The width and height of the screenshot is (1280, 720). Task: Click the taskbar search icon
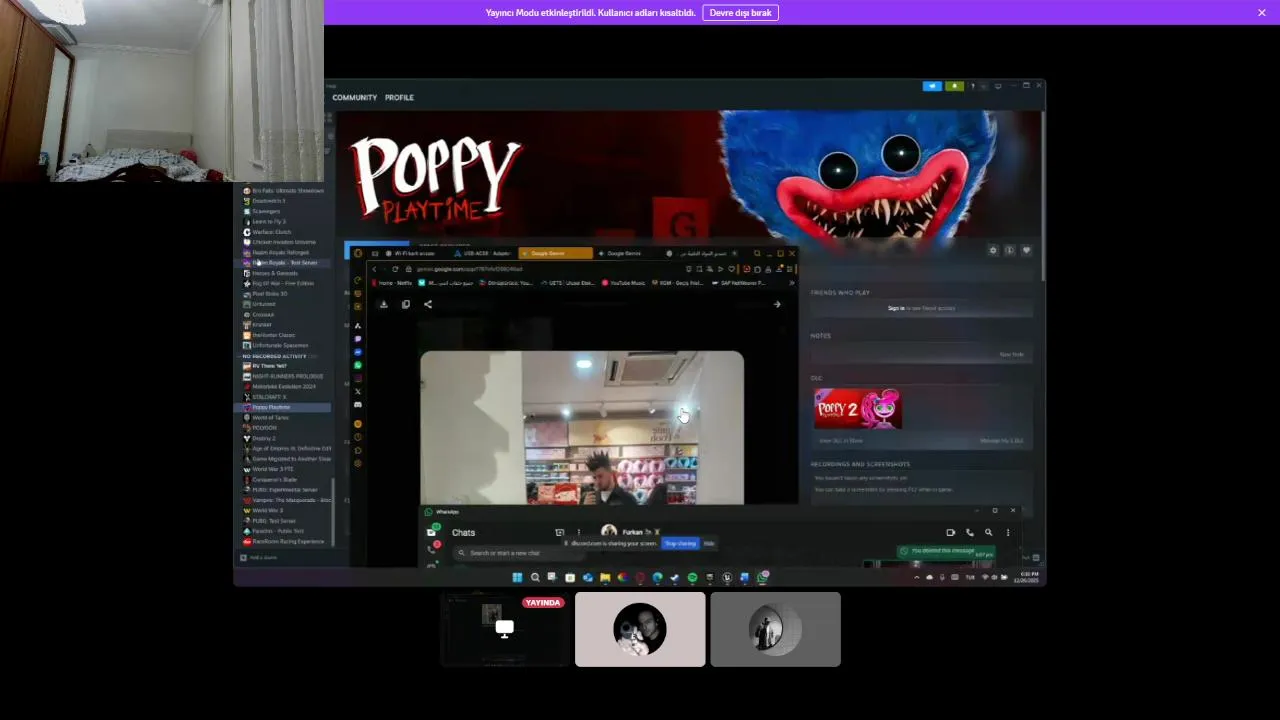[x=535, y=578]
